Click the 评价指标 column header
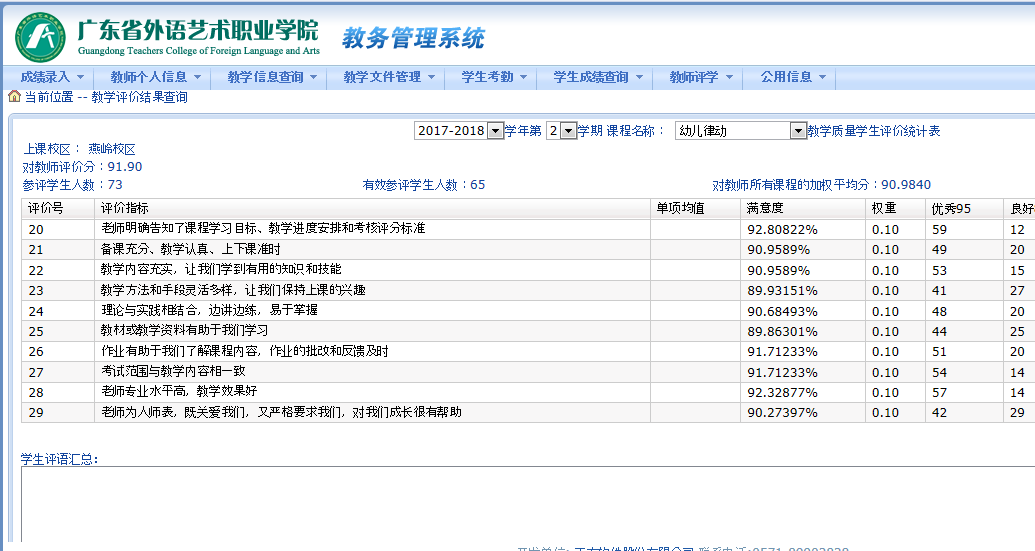The height and width of the screenshot is (551, 1035). [125, 208]
